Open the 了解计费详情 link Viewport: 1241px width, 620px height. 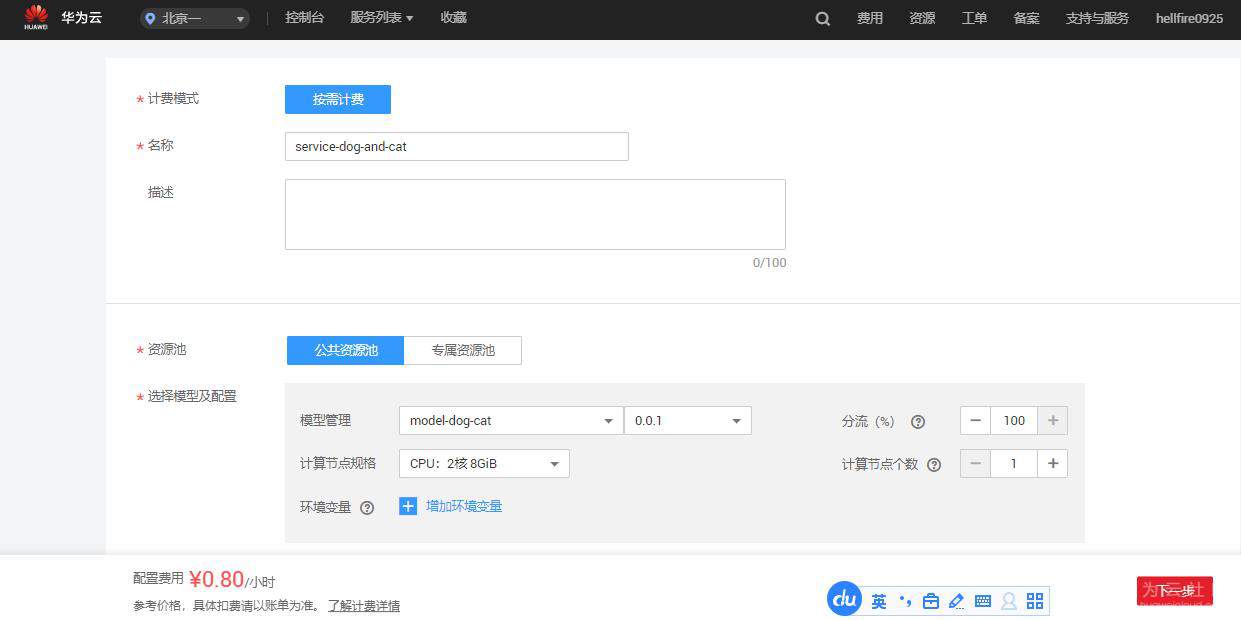pos(364,605)
